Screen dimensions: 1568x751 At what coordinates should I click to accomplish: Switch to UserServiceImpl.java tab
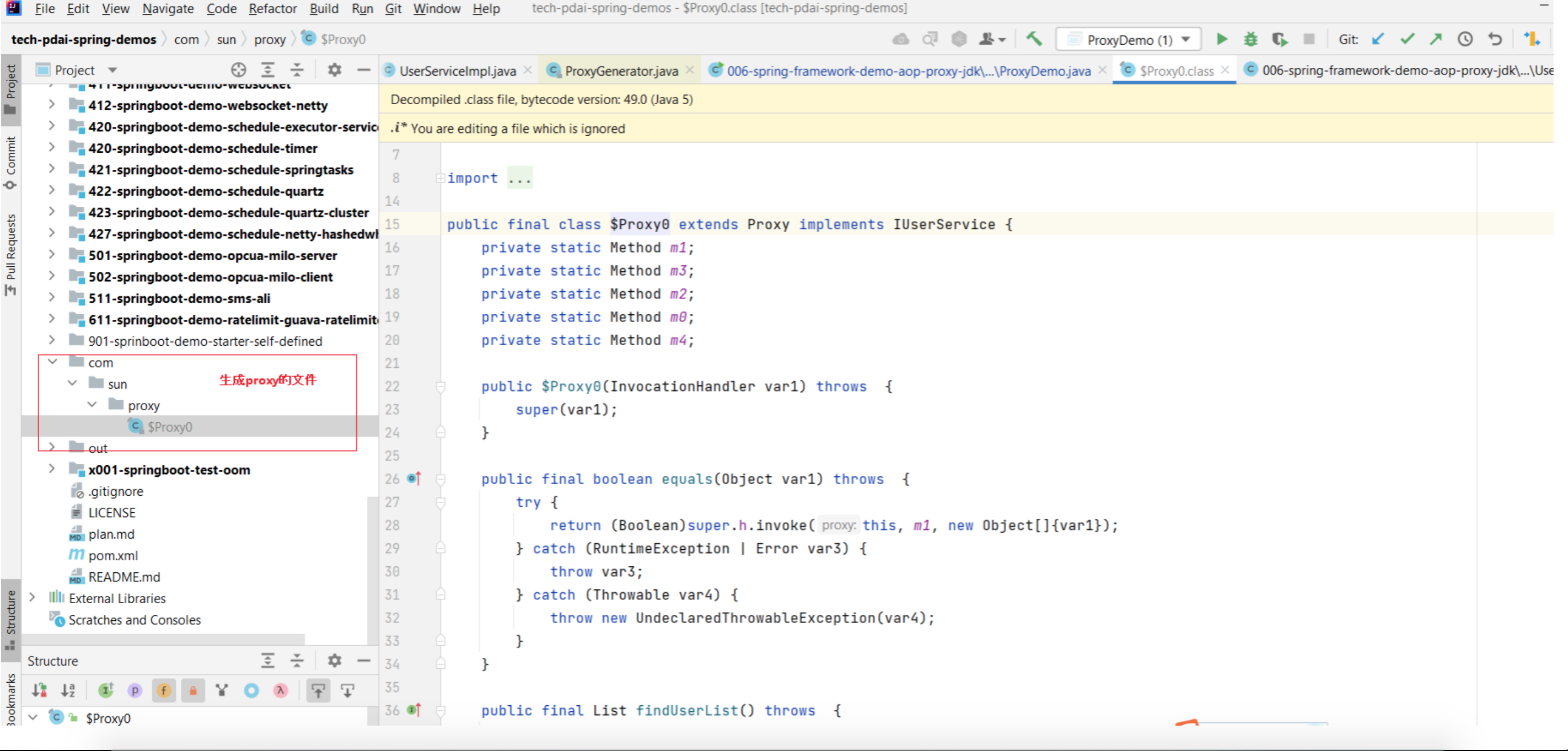[x=457, y=71]
